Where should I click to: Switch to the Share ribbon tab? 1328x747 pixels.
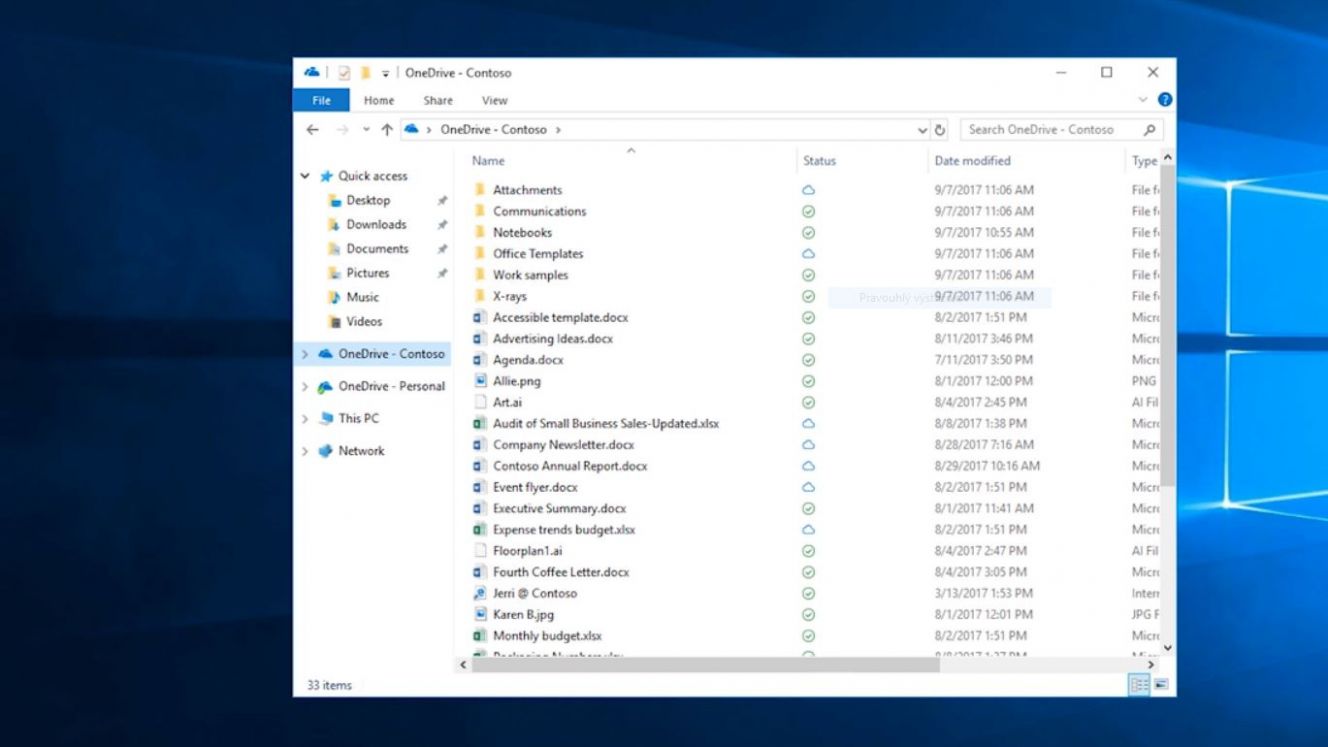tap(438, 100)
